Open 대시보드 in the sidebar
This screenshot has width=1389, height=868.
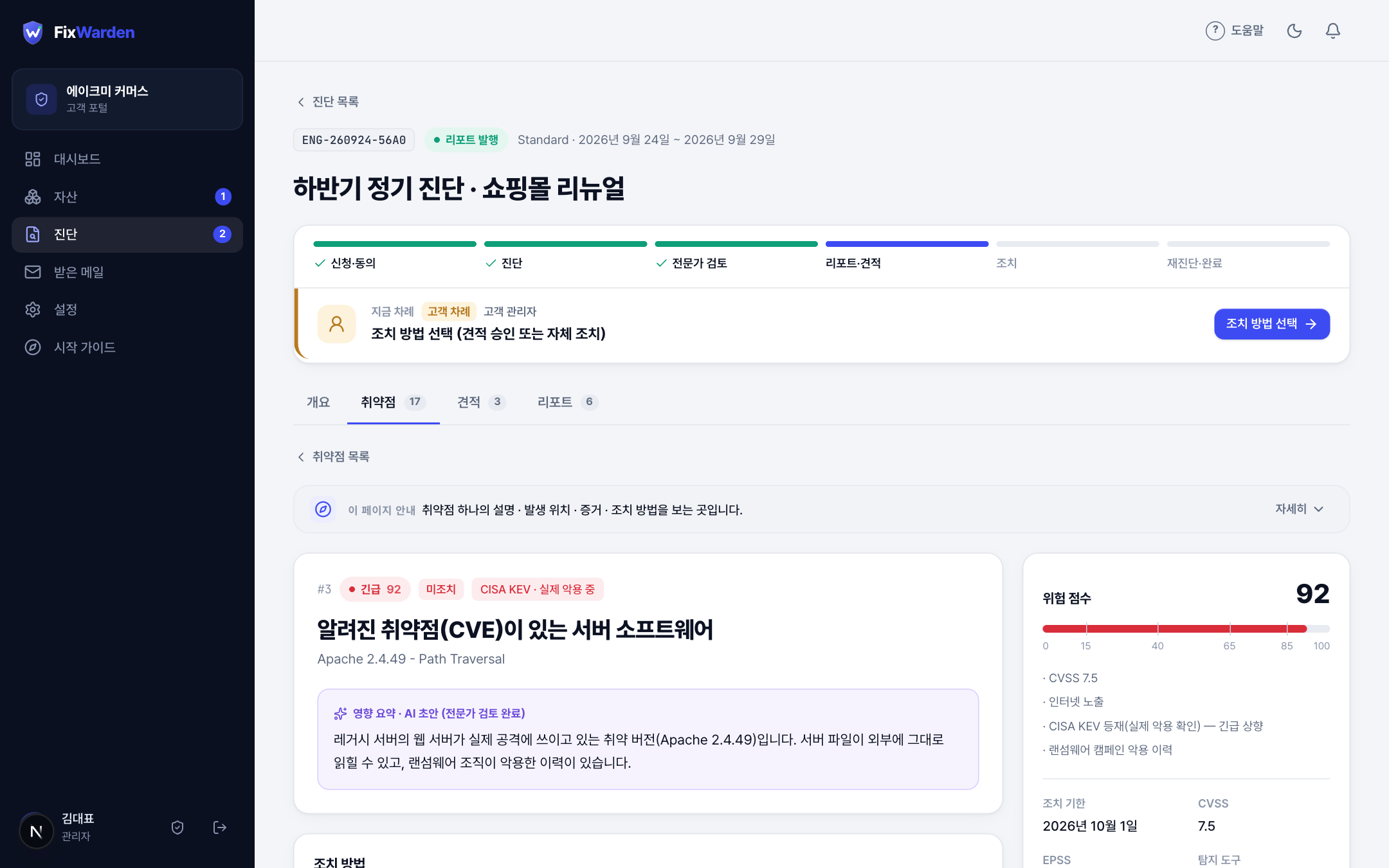point(127,159)
